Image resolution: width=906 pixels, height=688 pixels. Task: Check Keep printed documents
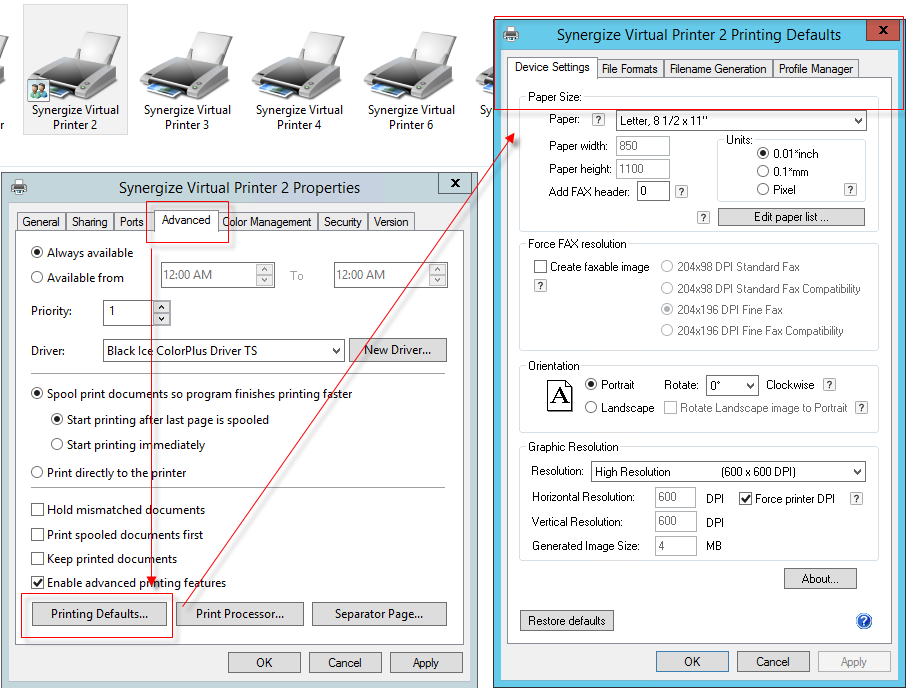pyautogui.click(x=38, y=559)
